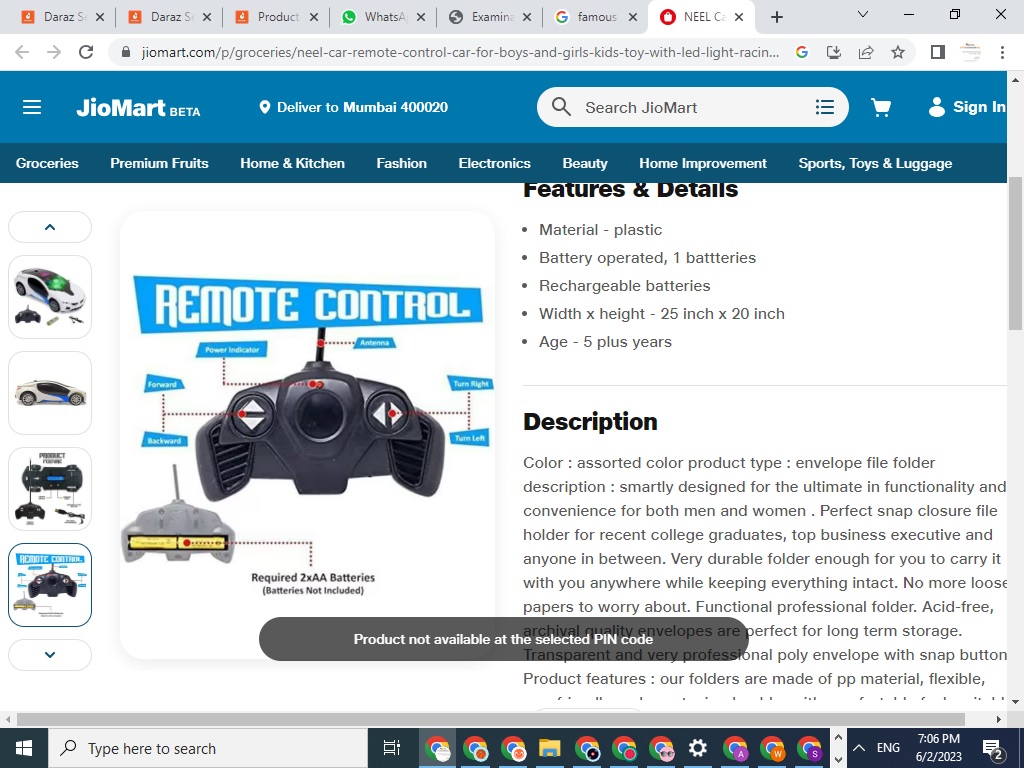Open Windows Start menu
This screenshot has width=1024, height=768.
(x=24, y=748)
